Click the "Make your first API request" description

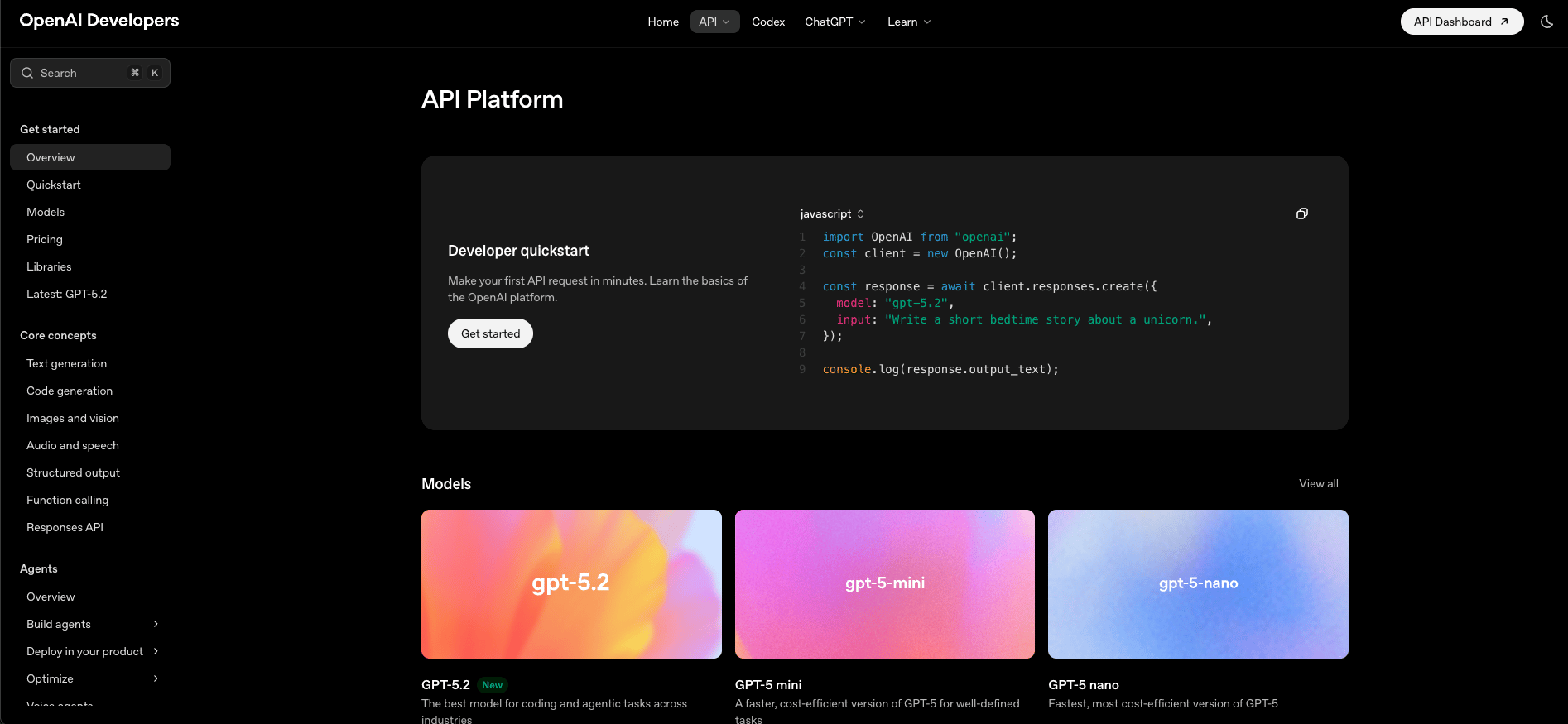point(598,289)
